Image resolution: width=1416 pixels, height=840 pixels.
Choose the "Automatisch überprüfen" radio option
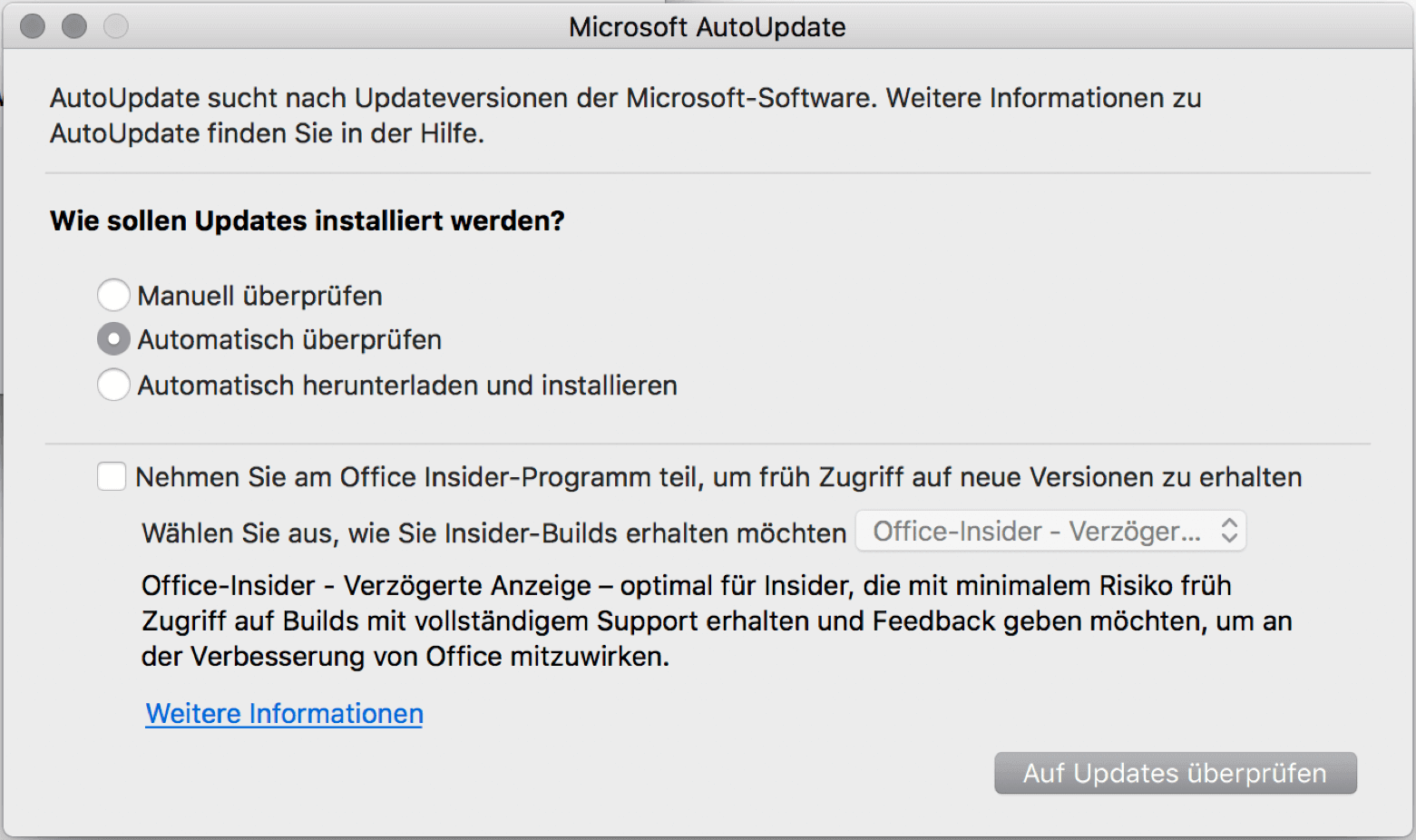tap(113, 339)
